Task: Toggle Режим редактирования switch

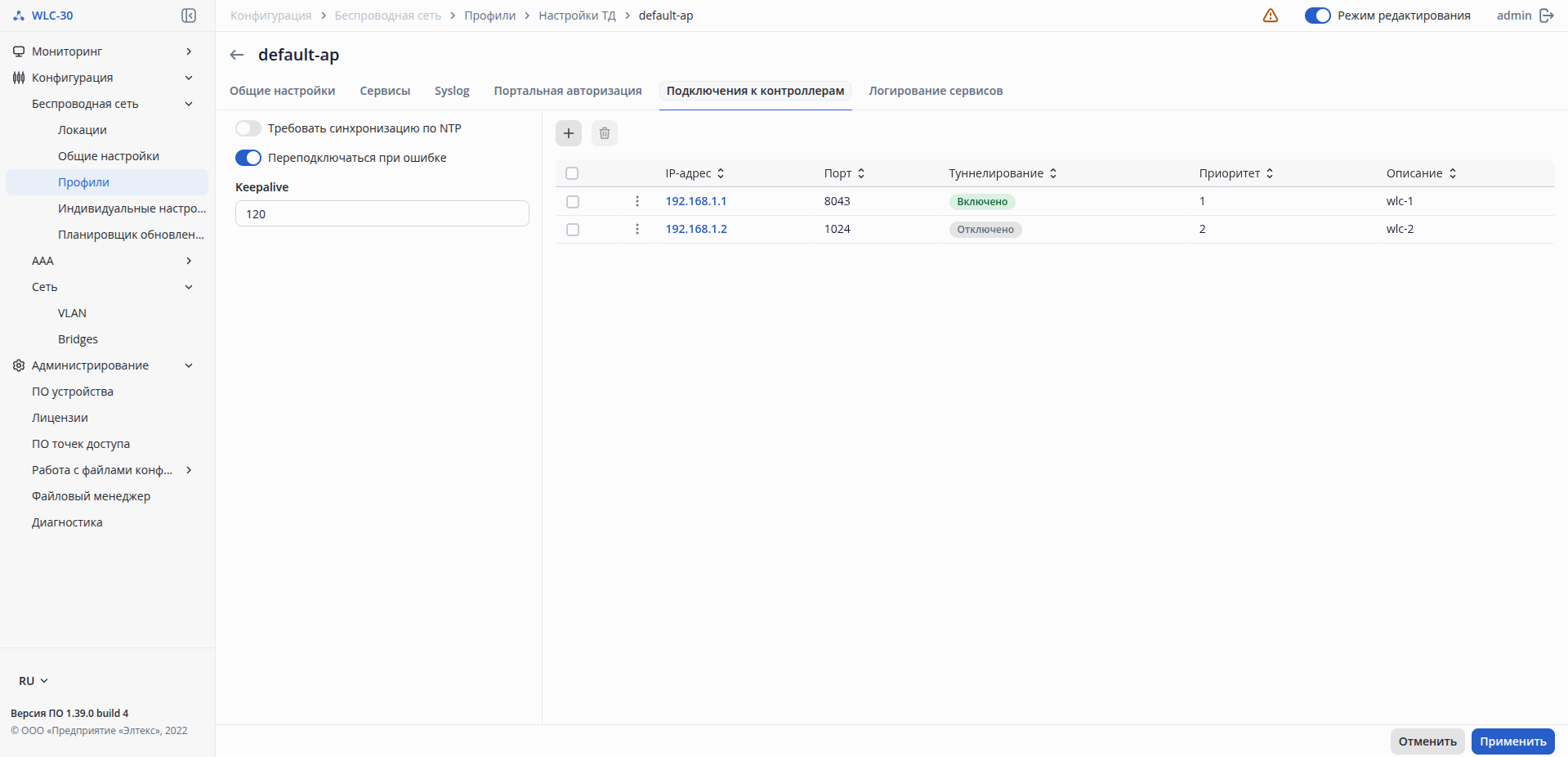Action: coord(1318,16)
